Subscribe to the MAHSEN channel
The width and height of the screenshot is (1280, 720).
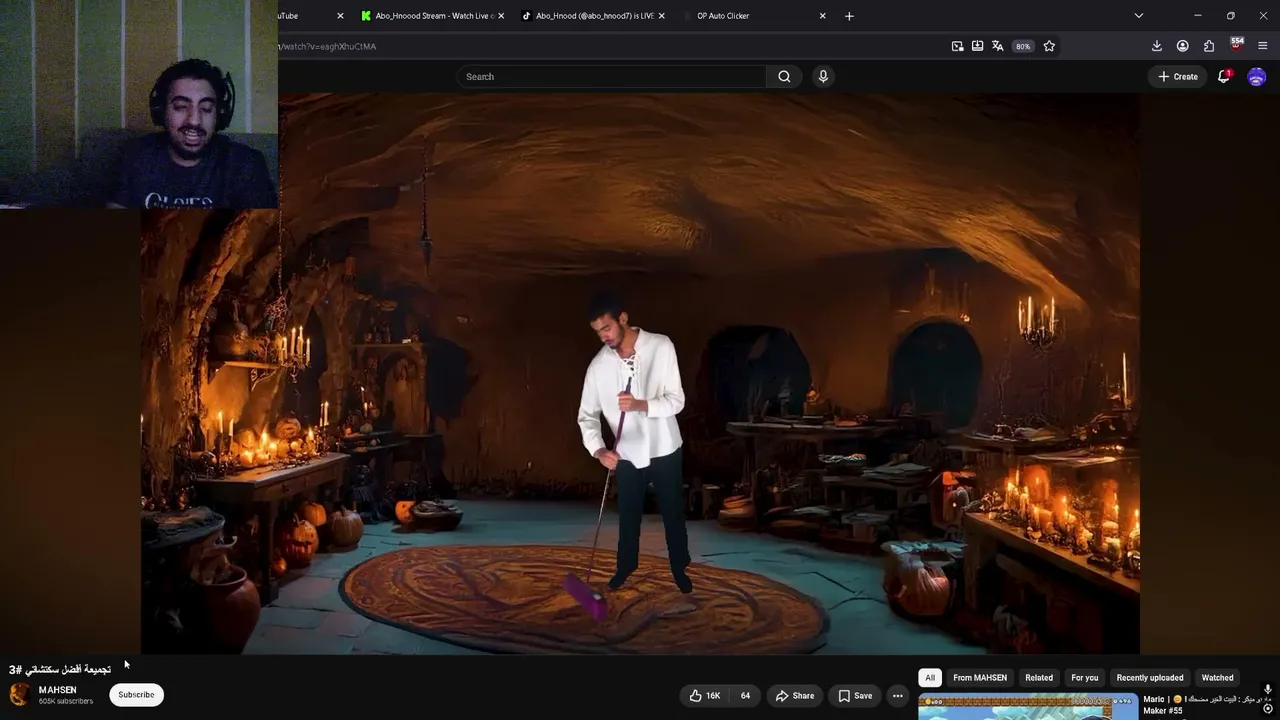click(x=136, y=695)
